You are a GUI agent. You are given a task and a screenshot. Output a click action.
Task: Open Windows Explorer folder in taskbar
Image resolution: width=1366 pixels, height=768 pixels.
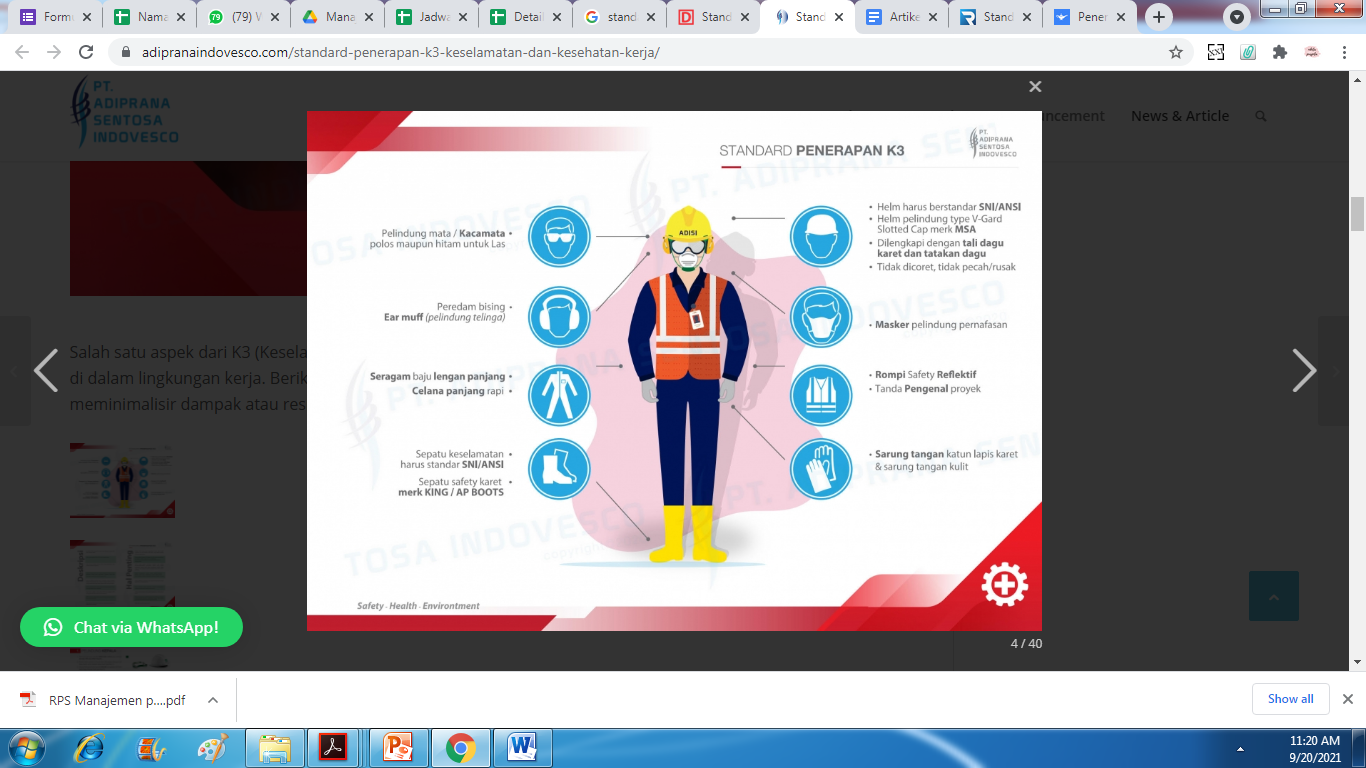(274, 748)
